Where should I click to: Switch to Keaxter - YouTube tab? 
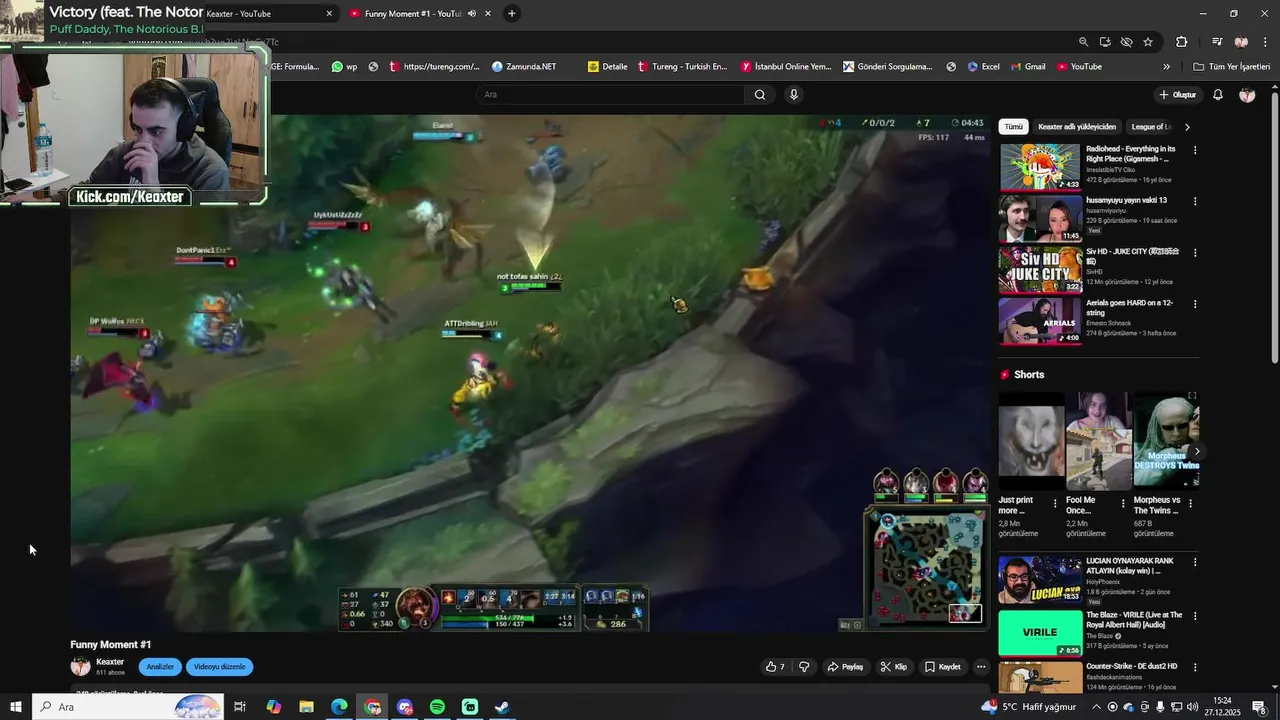coord(264,14)
